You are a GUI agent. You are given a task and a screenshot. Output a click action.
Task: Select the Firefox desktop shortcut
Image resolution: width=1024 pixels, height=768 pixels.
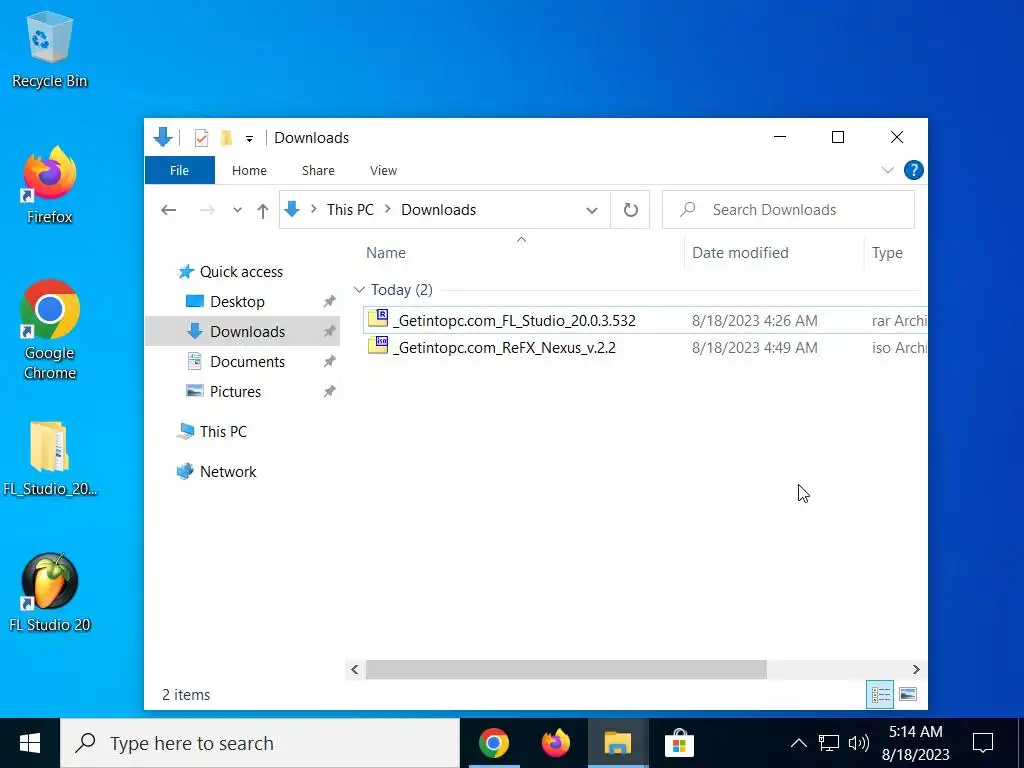(x=50, y=185)
